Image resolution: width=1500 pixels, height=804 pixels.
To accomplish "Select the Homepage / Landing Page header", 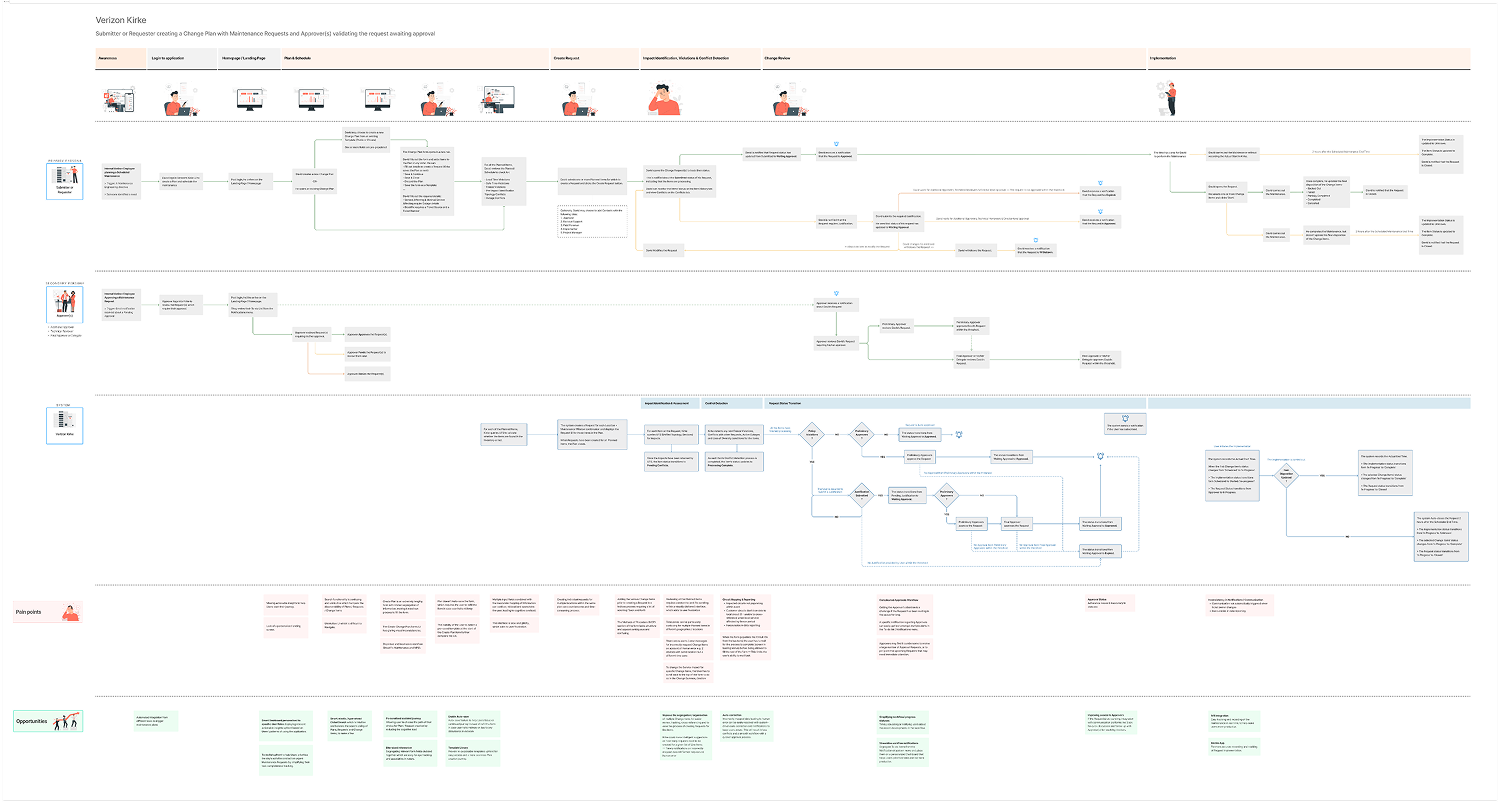I will [250, 58].
